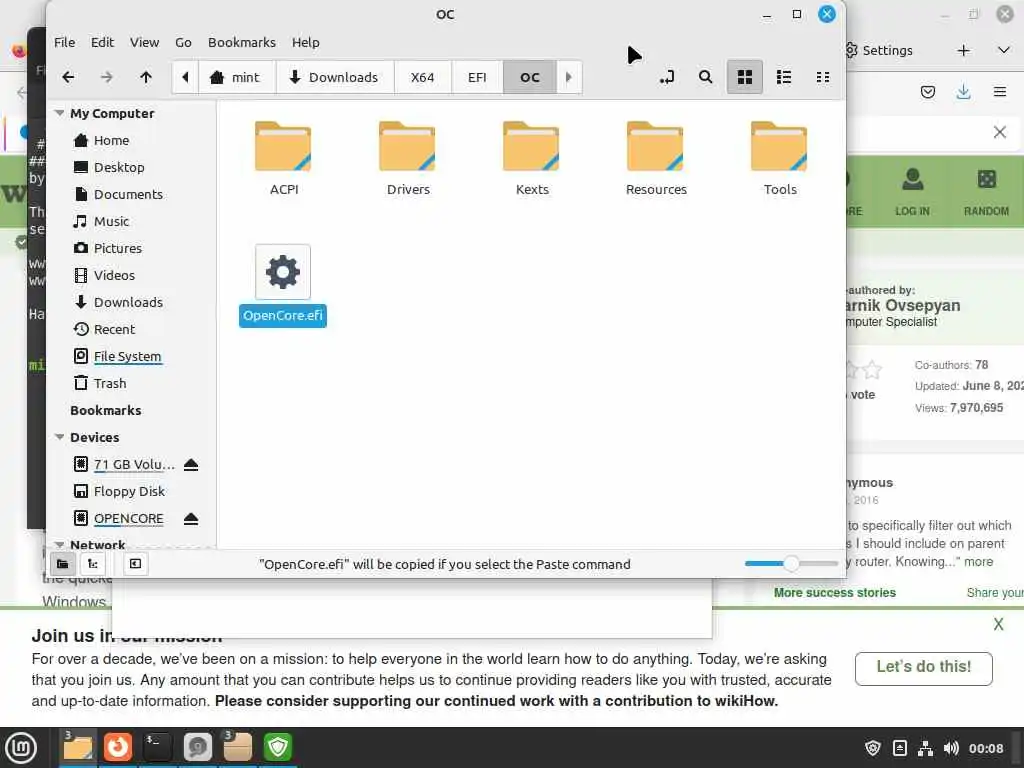Open the terminal from the taskbar
The height and width of the screenshot is (768, 1024).
157,747
